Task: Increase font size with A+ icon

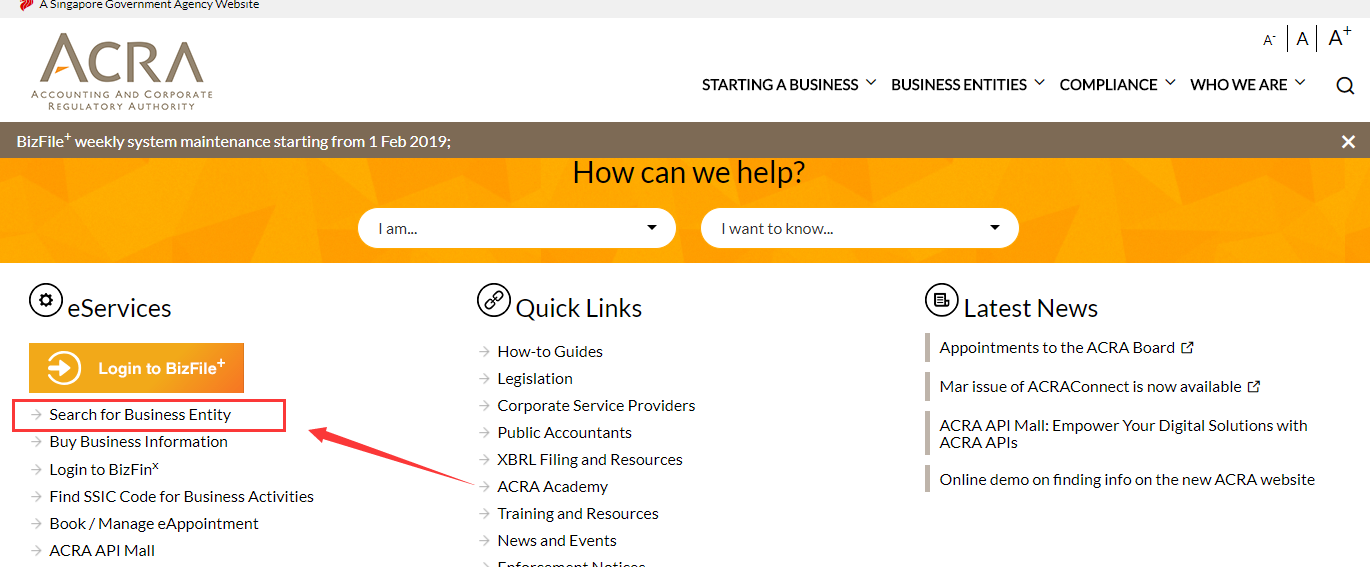Action: pyautogui.click(x=1339, y=38)
